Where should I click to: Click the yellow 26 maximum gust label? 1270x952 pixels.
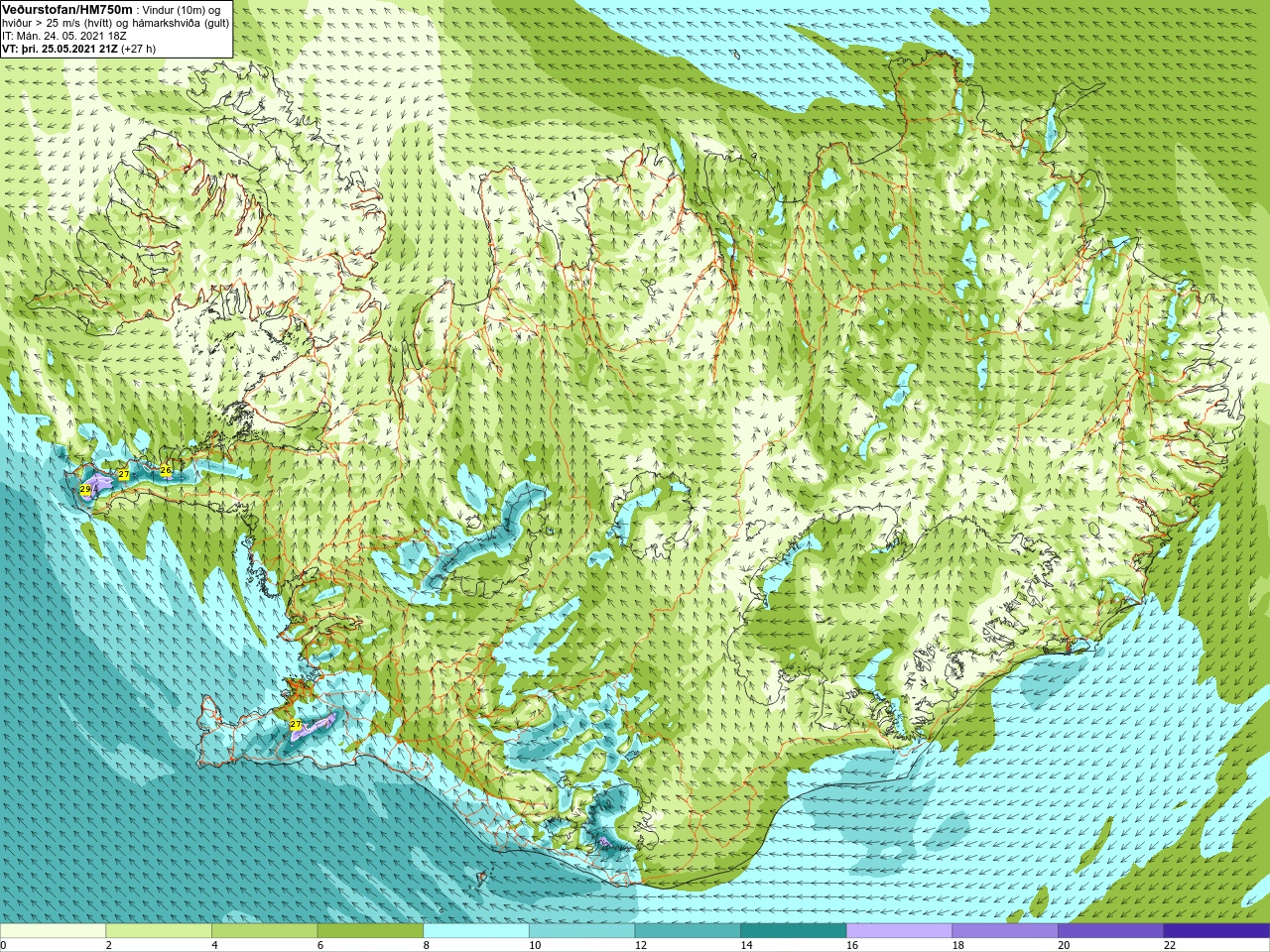(x=166, y=470)
